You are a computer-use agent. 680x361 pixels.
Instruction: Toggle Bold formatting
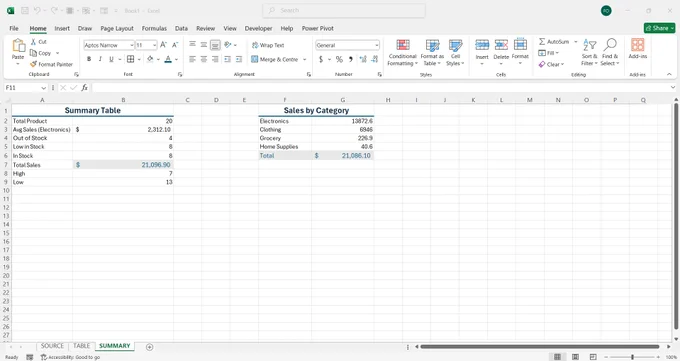89,59
